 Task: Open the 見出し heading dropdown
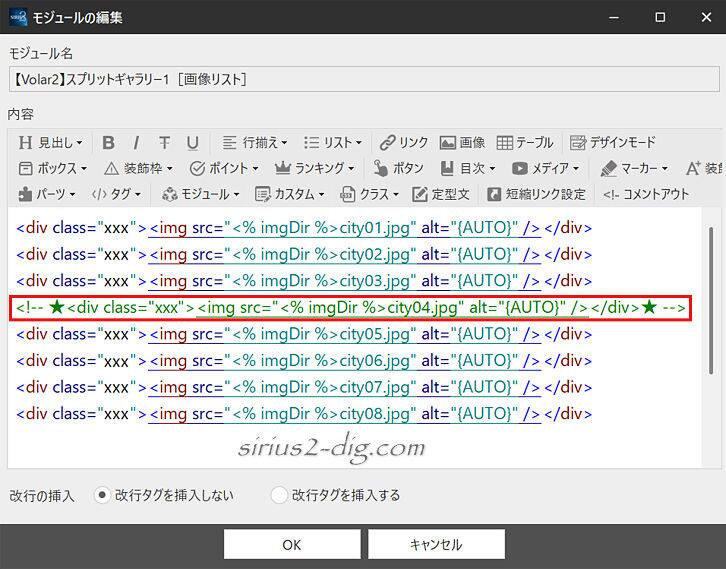[x=50, y=143]
